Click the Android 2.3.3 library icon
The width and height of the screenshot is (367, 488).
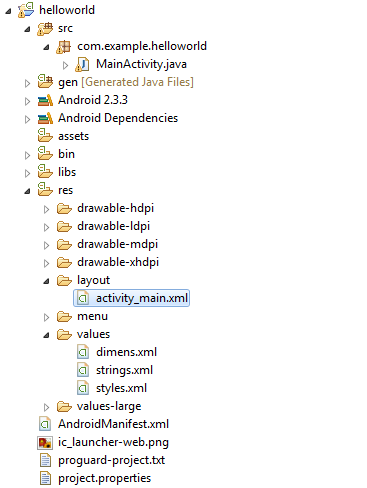pos(45,100)
